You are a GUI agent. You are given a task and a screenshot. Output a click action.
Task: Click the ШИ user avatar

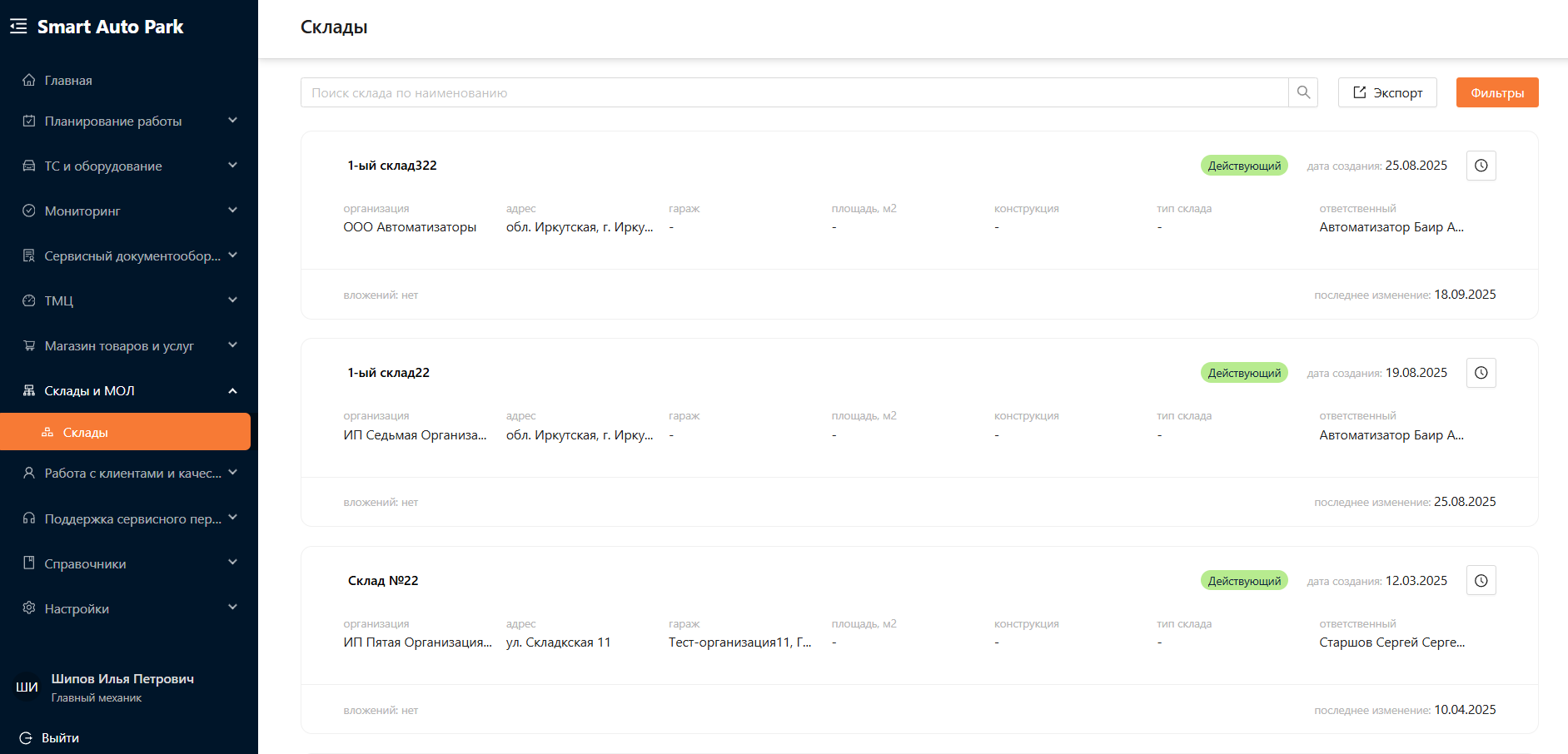pos(27,687)
